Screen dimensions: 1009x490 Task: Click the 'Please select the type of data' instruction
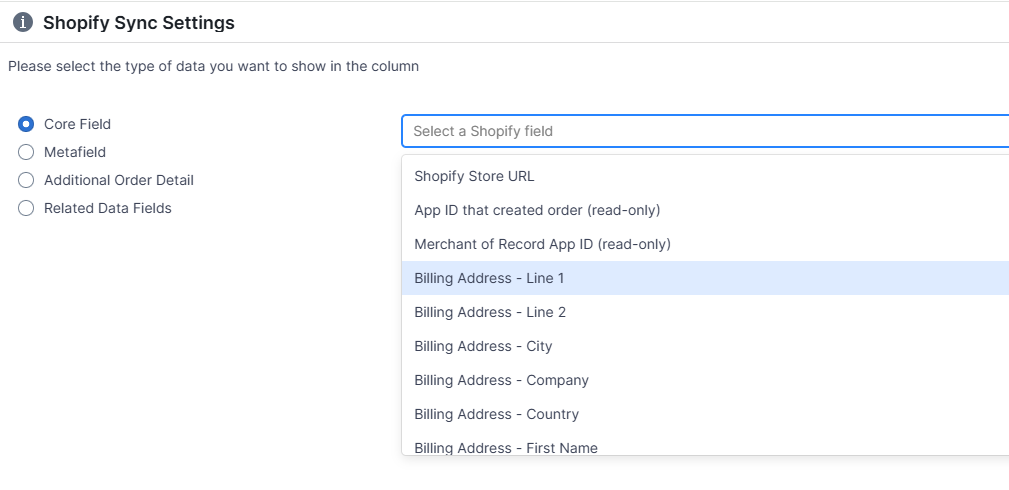[213, 66]
